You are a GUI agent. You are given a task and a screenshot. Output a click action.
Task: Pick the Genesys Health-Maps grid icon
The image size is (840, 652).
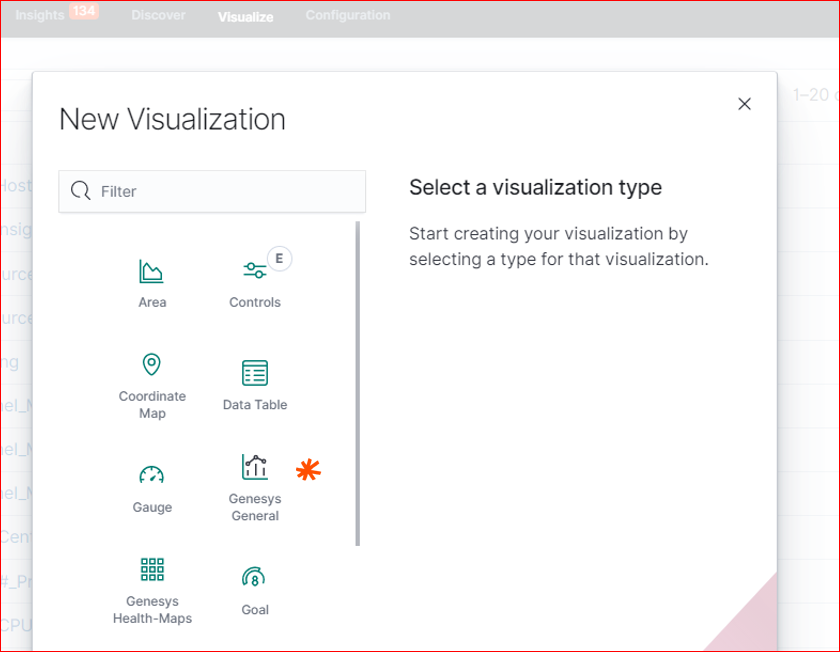click(152, 570)
